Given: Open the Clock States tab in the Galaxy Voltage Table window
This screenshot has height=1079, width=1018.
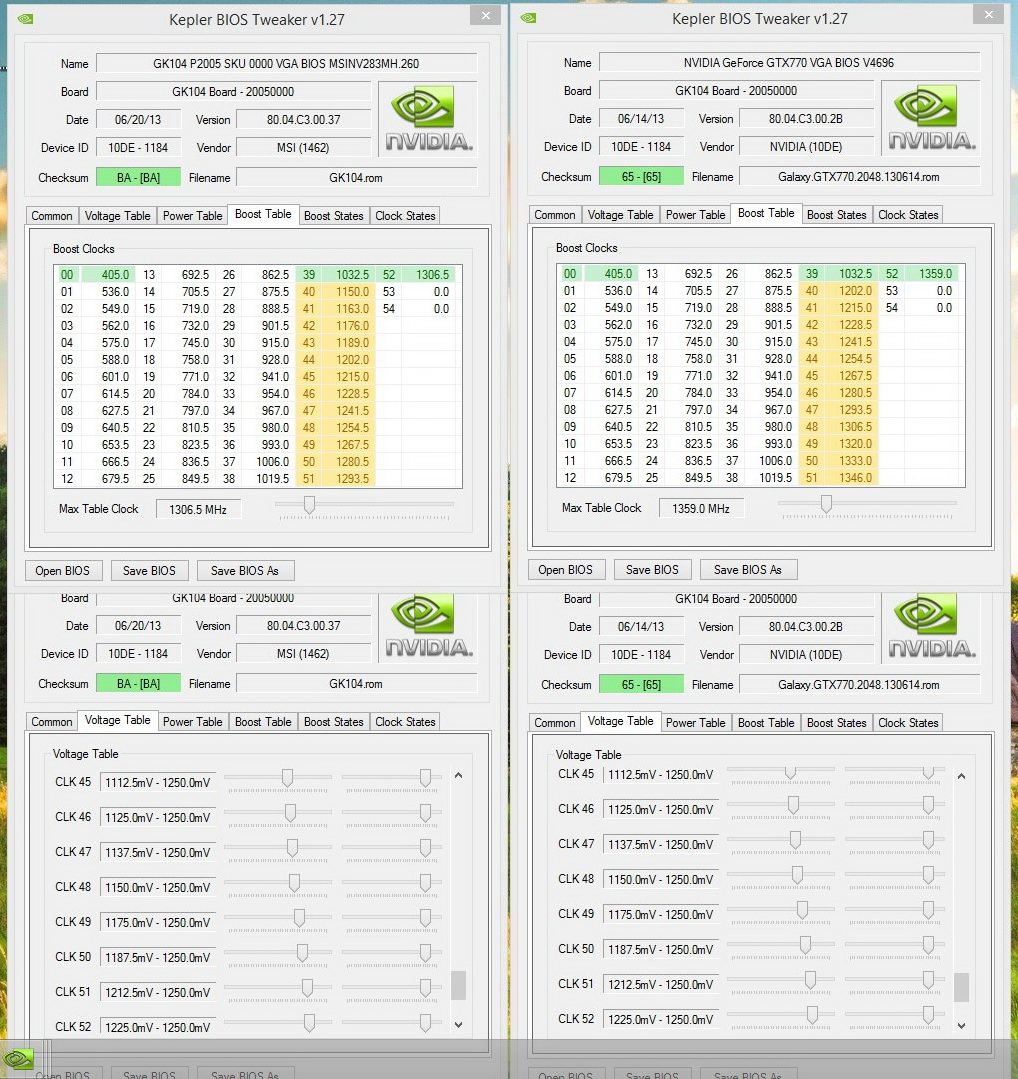Looking at the screenshot, I should (908, 723).
